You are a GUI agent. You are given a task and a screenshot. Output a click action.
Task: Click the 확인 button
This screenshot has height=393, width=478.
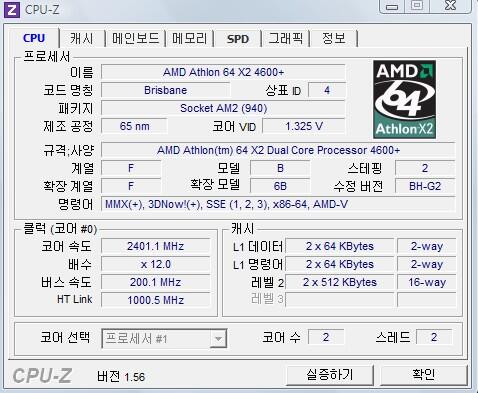(424, 375)
